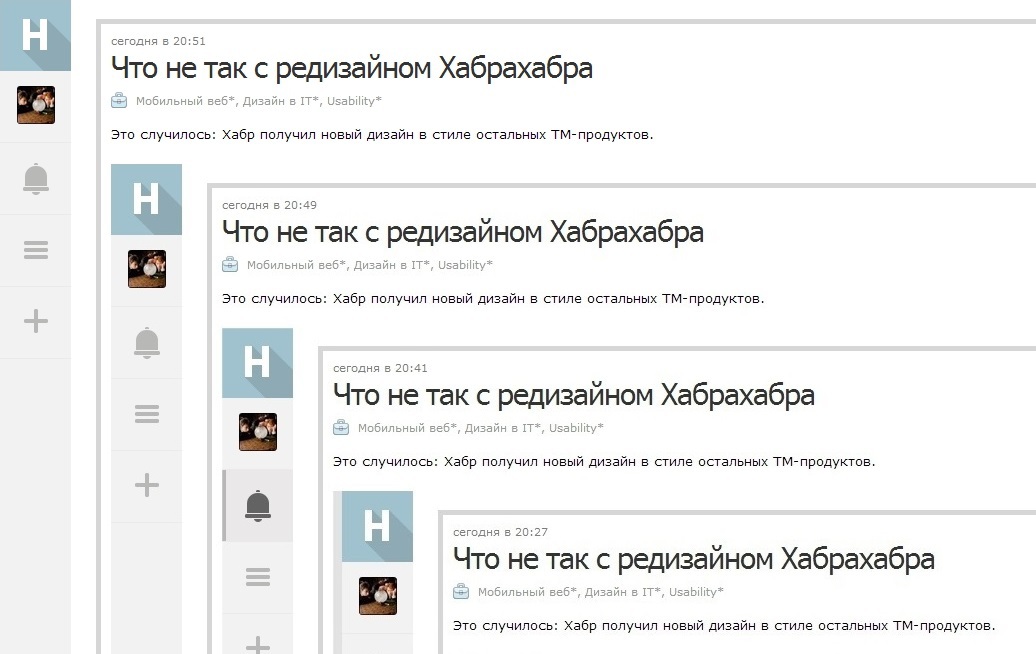The image size is (1036, 654).
Task: Open 'Usability*' hub in the 20:41 post
Action: point(576,428)
